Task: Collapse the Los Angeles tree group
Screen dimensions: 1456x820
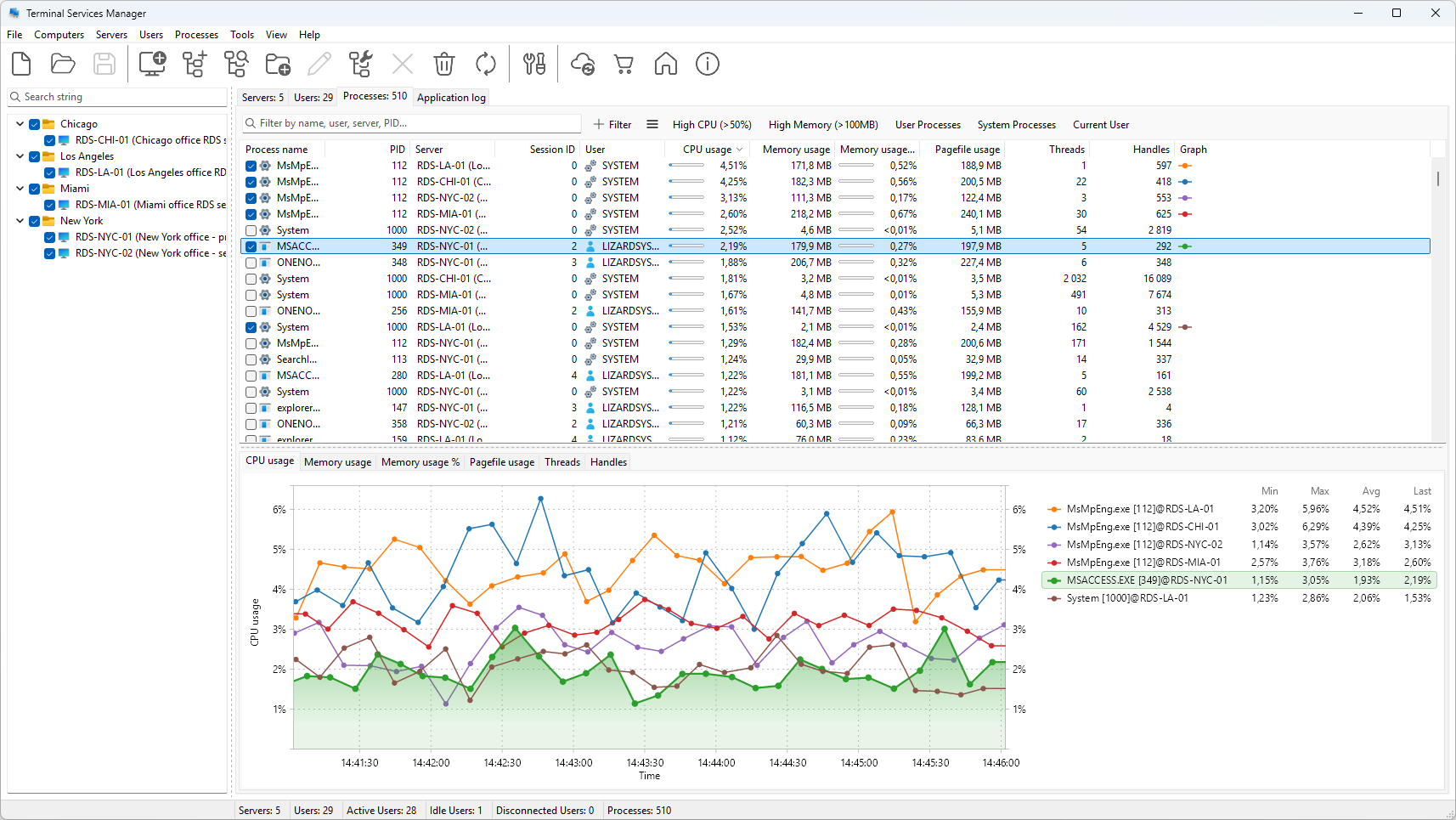Action: 20,156
